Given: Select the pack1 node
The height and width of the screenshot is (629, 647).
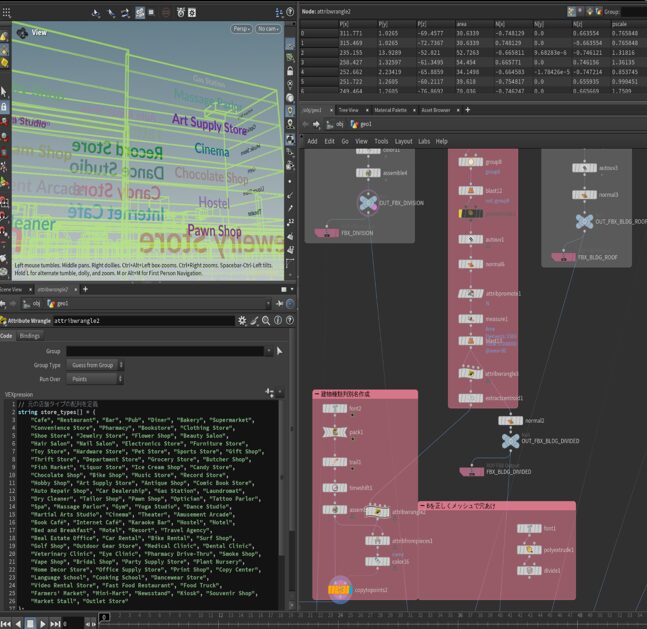Looking at the screenshot, I should [x=335, y=432].
